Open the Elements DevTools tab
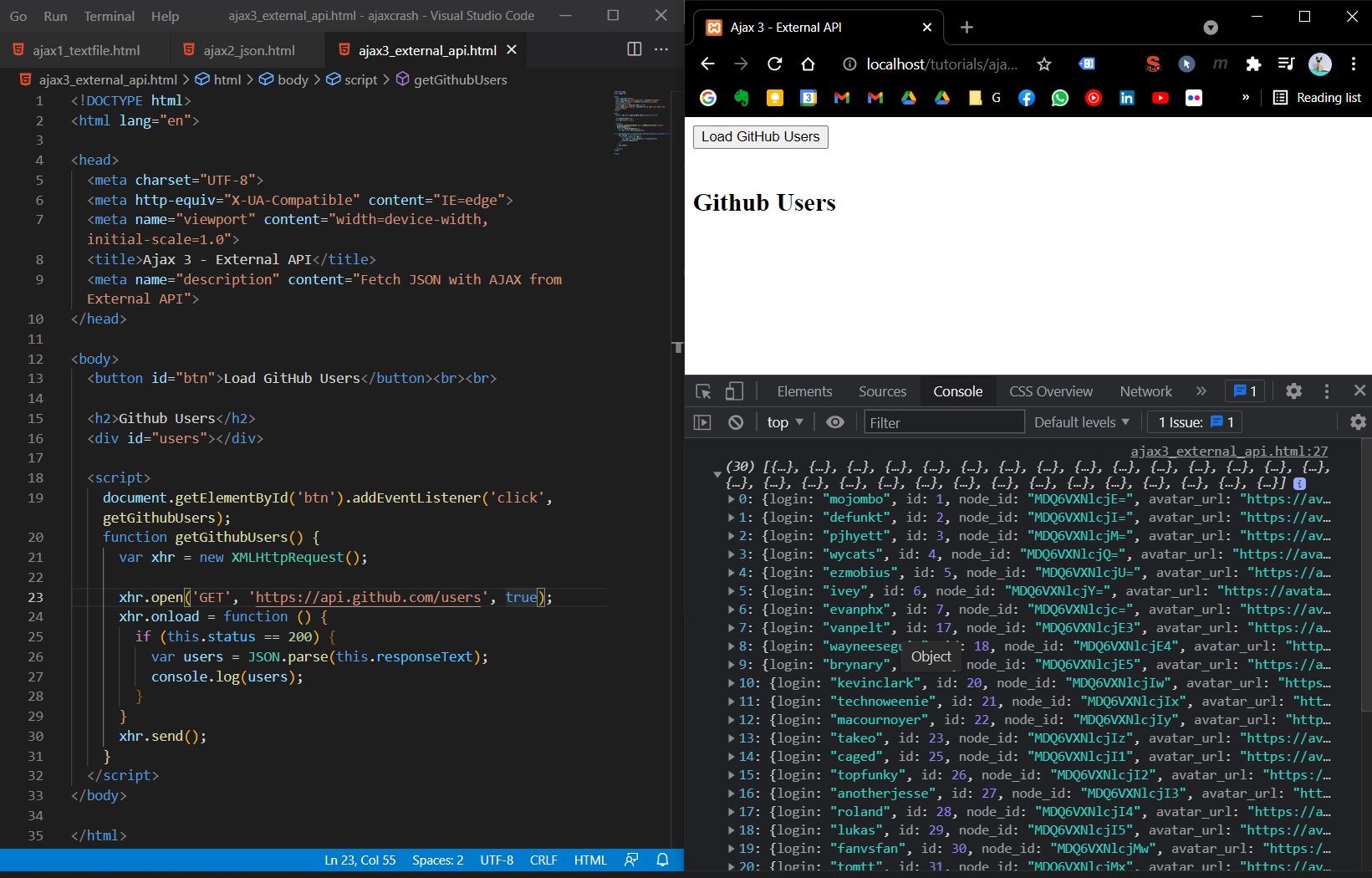Screen dimensions: 1372x878 click(804, 391)
